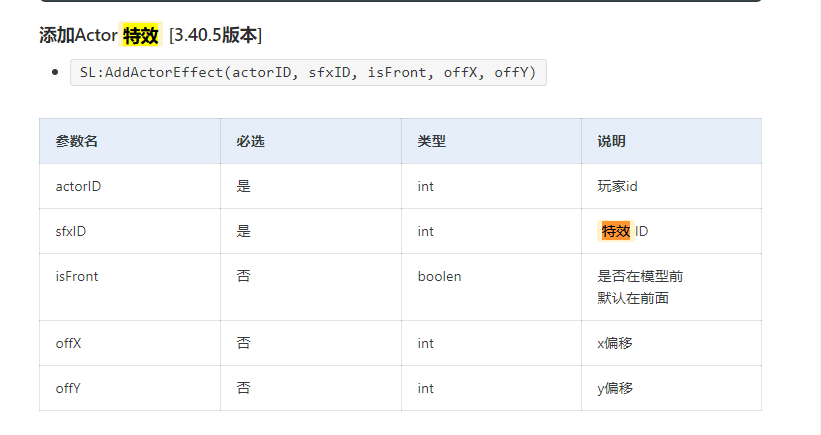
Task: Click the yellow highlighted 特效 in heading
Action: 140,36
